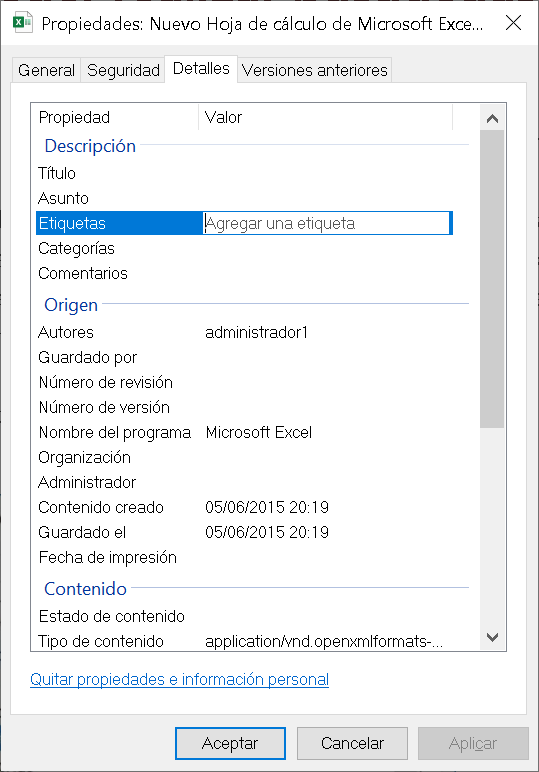Click Quitar propiedades e información personal link
Image resolution: width=539 pixels, height=772 pixels.
(179, 679)
